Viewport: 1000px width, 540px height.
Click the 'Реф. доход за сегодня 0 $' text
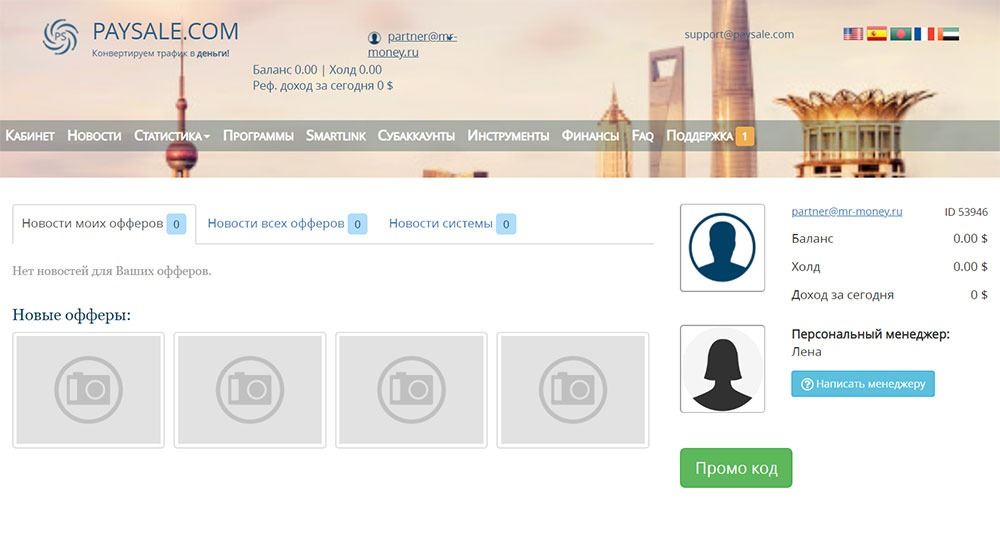pyautogui.click(x=323, y=85)
